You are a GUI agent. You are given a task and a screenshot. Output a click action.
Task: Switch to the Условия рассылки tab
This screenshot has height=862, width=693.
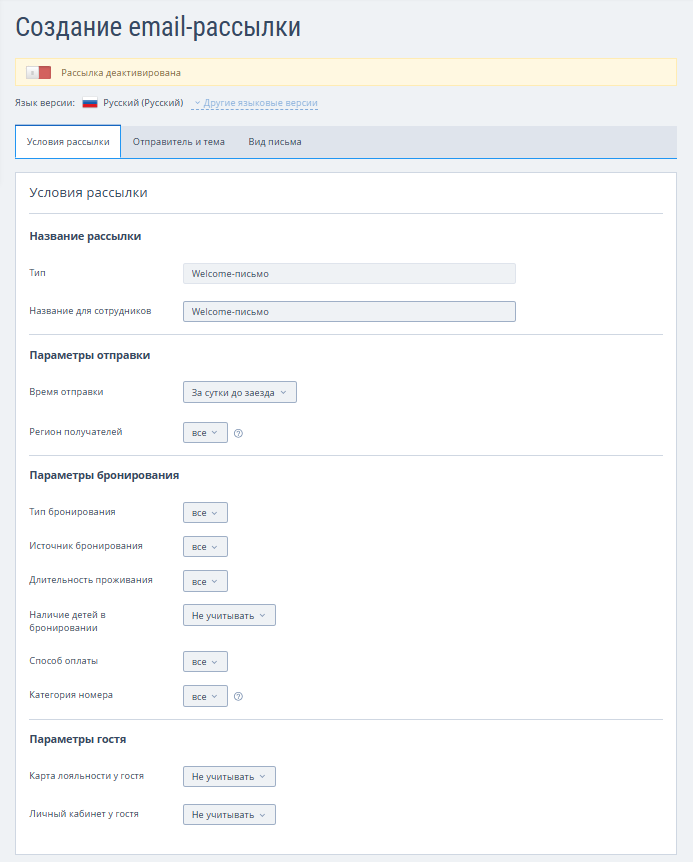click(x=68, y=142)
